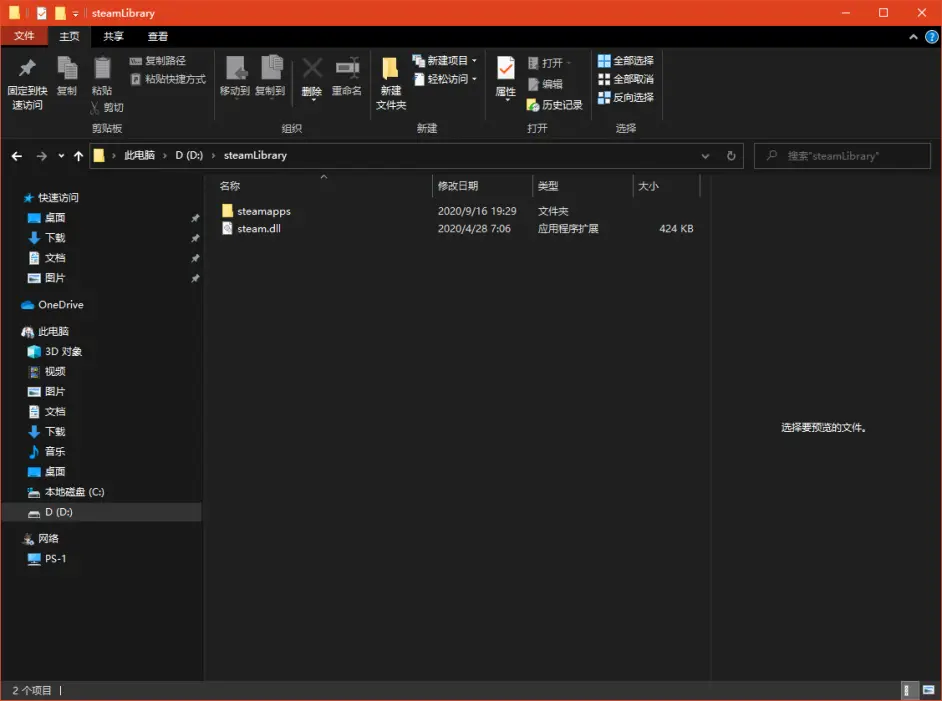This screenshot has width=942, height=701.
Task: Sort by the Size (大小) column
Action: pyautogui.click(x=667, y=186)
